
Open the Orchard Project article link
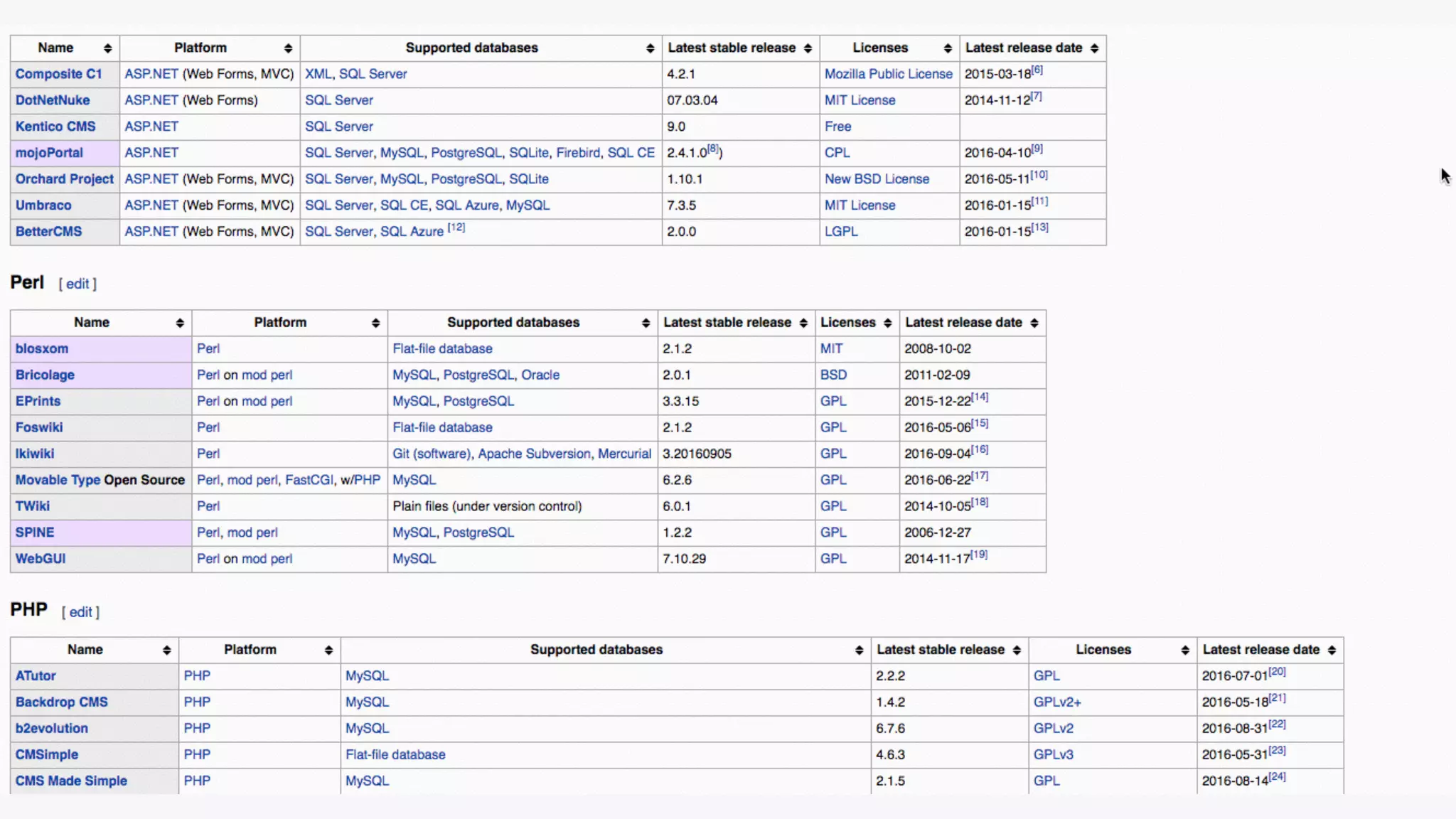click(x=64, y=179)
